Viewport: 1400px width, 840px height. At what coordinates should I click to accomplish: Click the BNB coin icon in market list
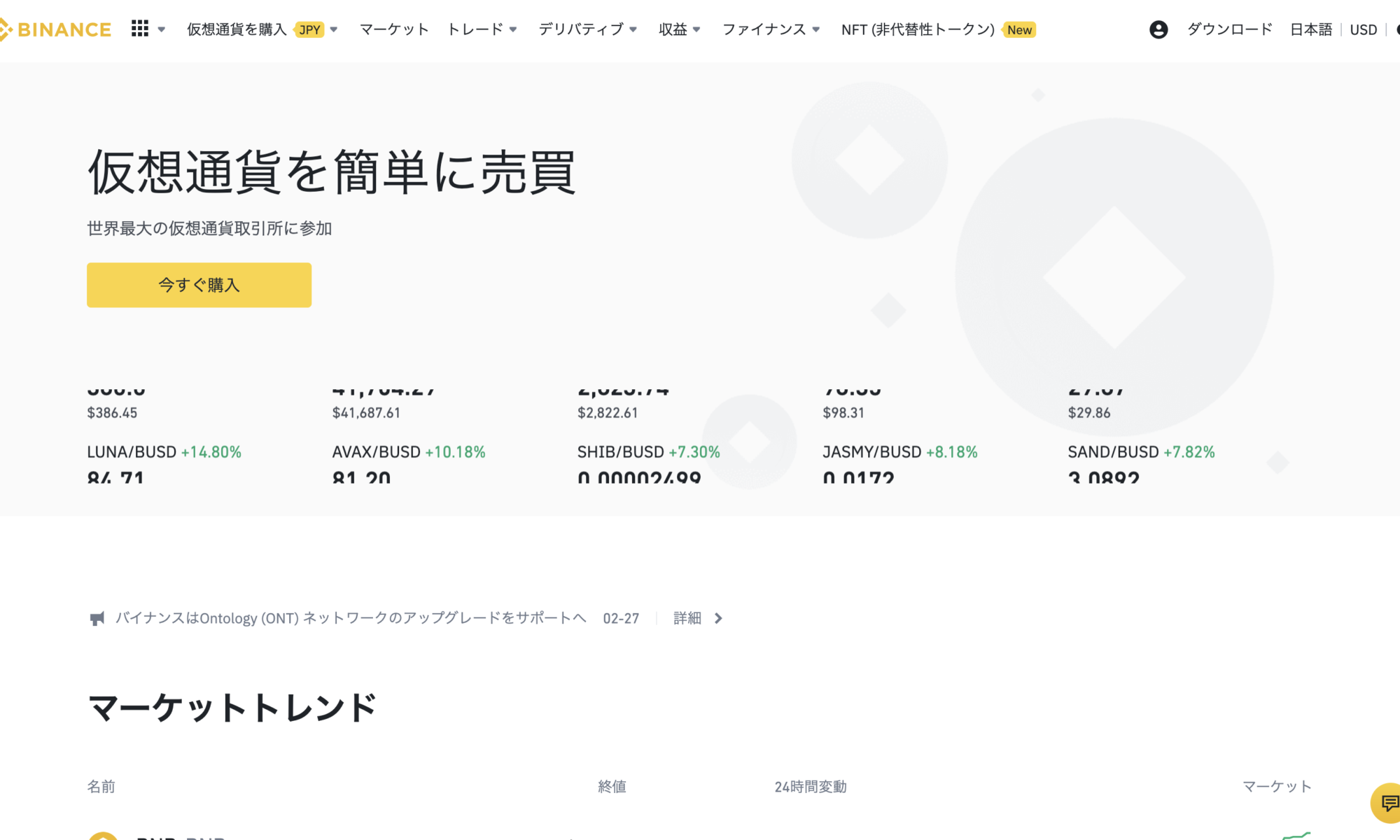pos(105,838)
